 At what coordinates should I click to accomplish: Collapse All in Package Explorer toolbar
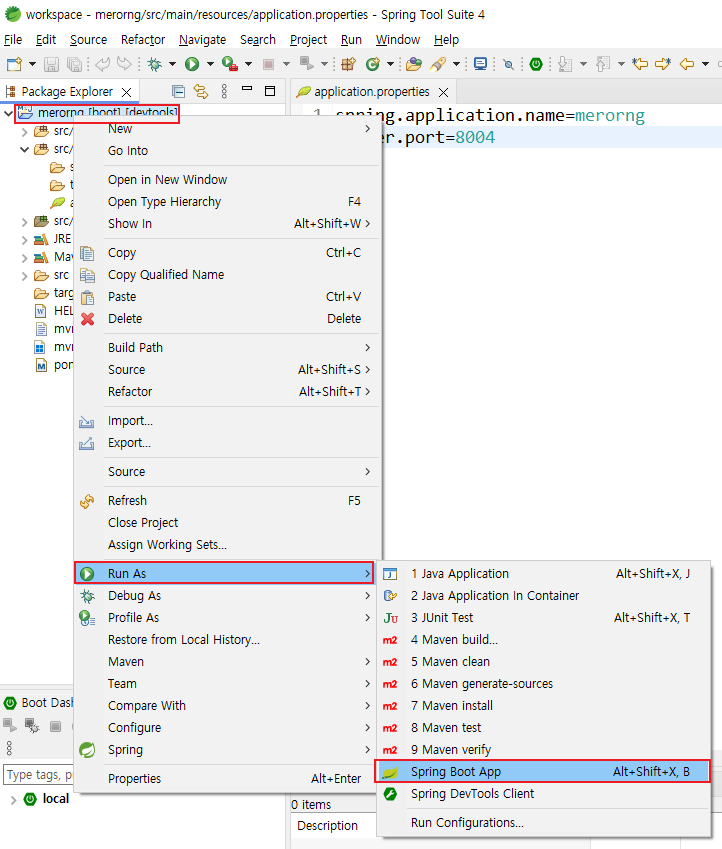click(178, 92)
